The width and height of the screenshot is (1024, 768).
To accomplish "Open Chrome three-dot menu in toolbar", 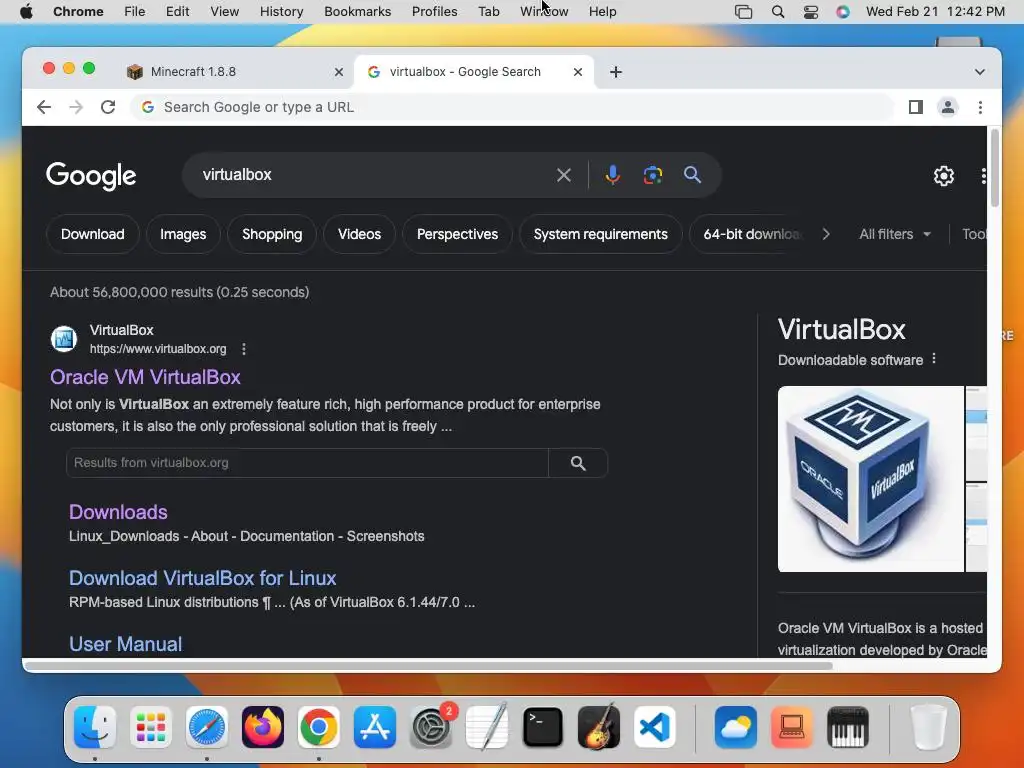I will (980, 107).
